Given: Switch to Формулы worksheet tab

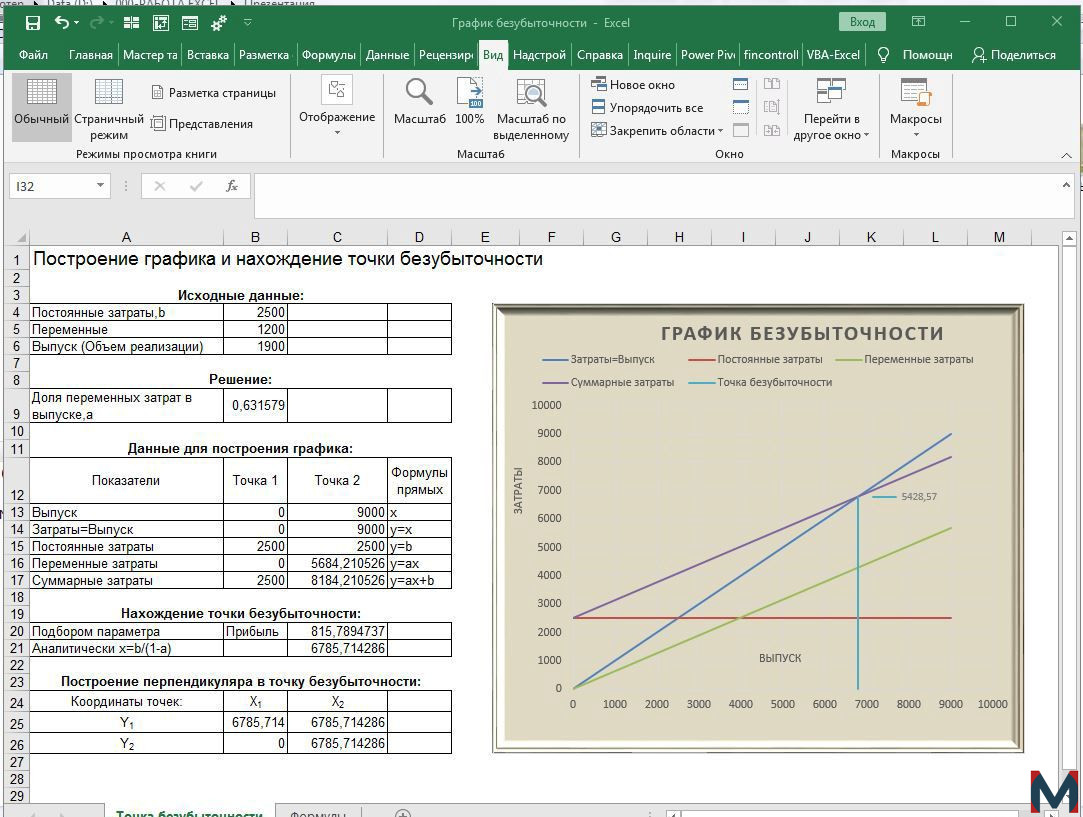Looking at the screenshot, I should tap(317, 813).
